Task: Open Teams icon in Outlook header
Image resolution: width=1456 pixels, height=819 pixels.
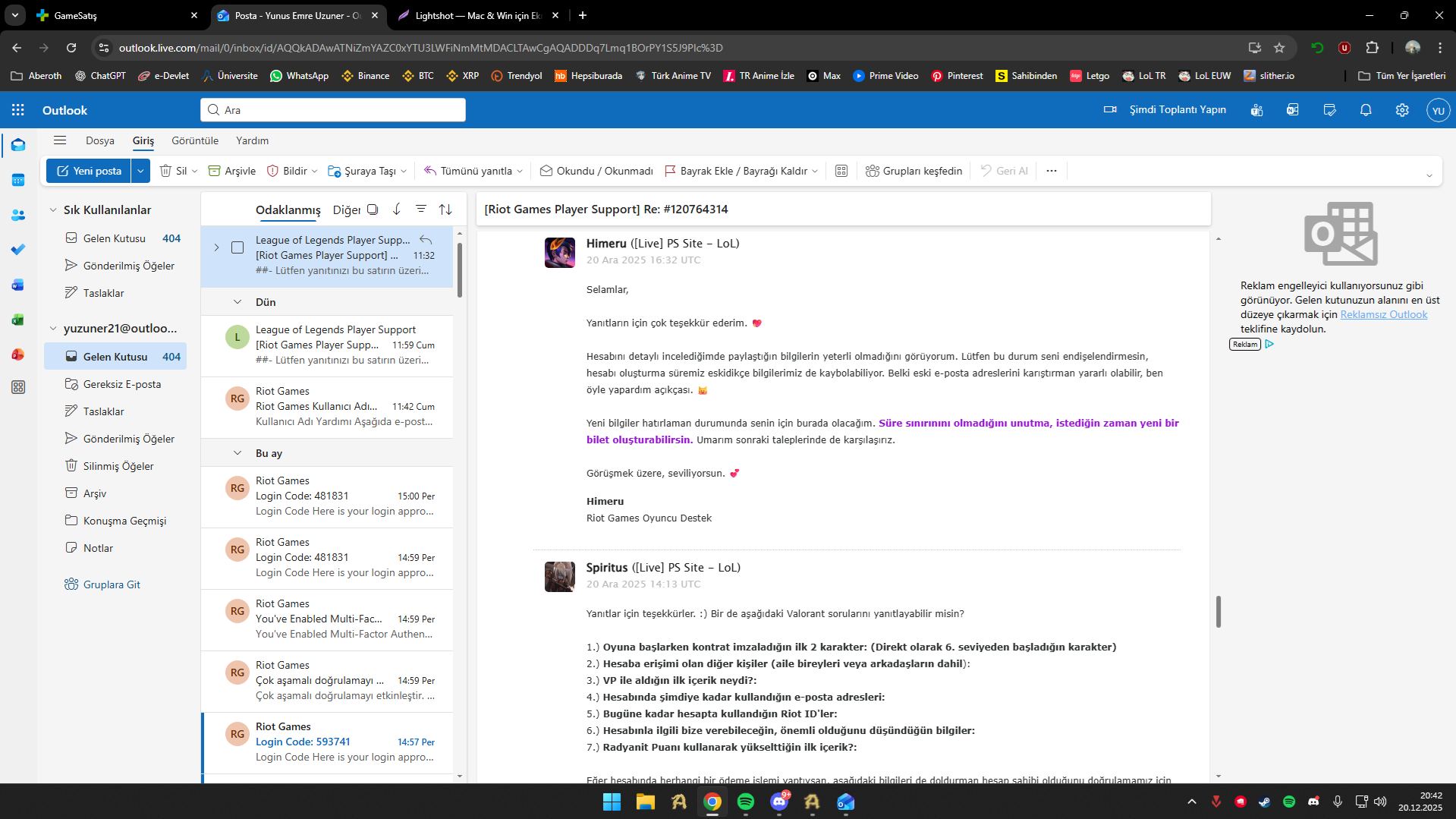Action: pyautogui.click(x=1256, y=110)
